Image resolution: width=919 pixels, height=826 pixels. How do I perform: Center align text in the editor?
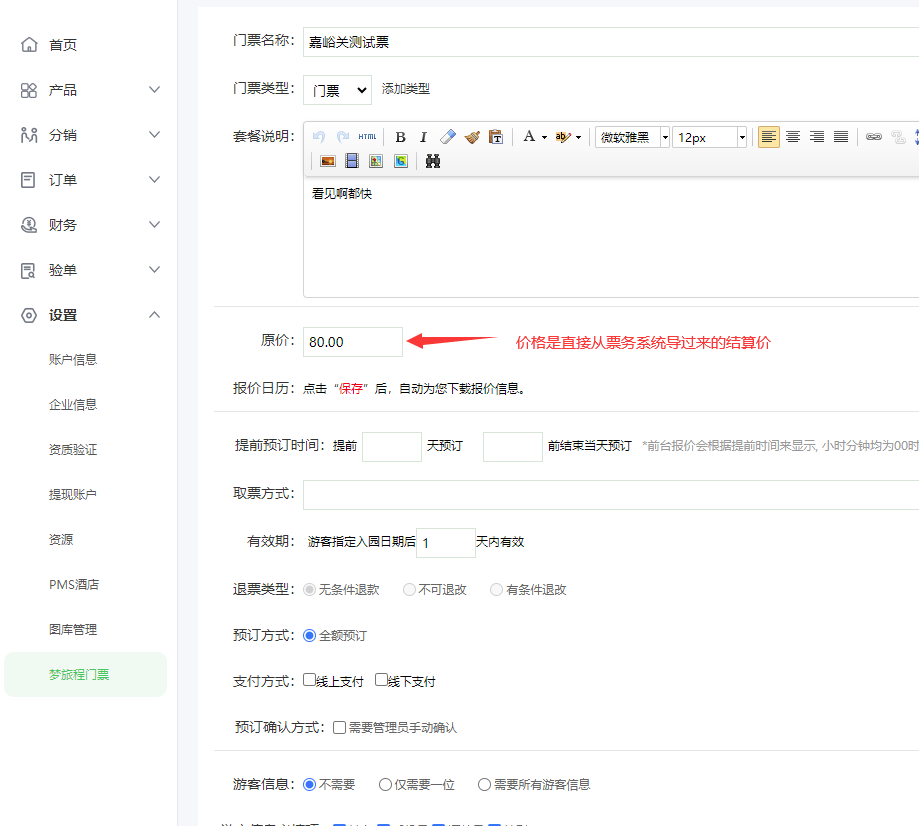[x=793, y=137]
